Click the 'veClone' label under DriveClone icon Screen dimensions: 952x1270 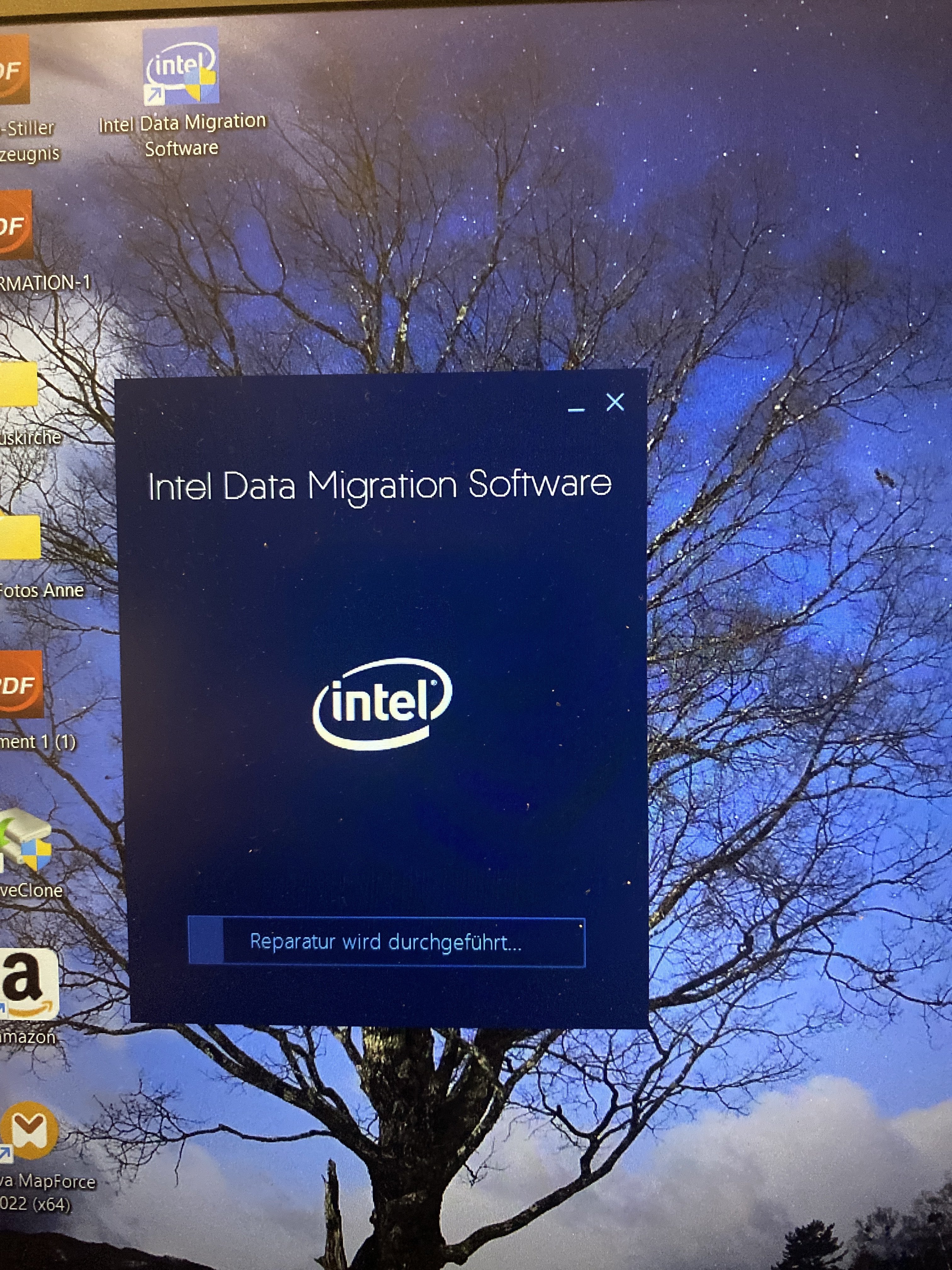(31, 890)
